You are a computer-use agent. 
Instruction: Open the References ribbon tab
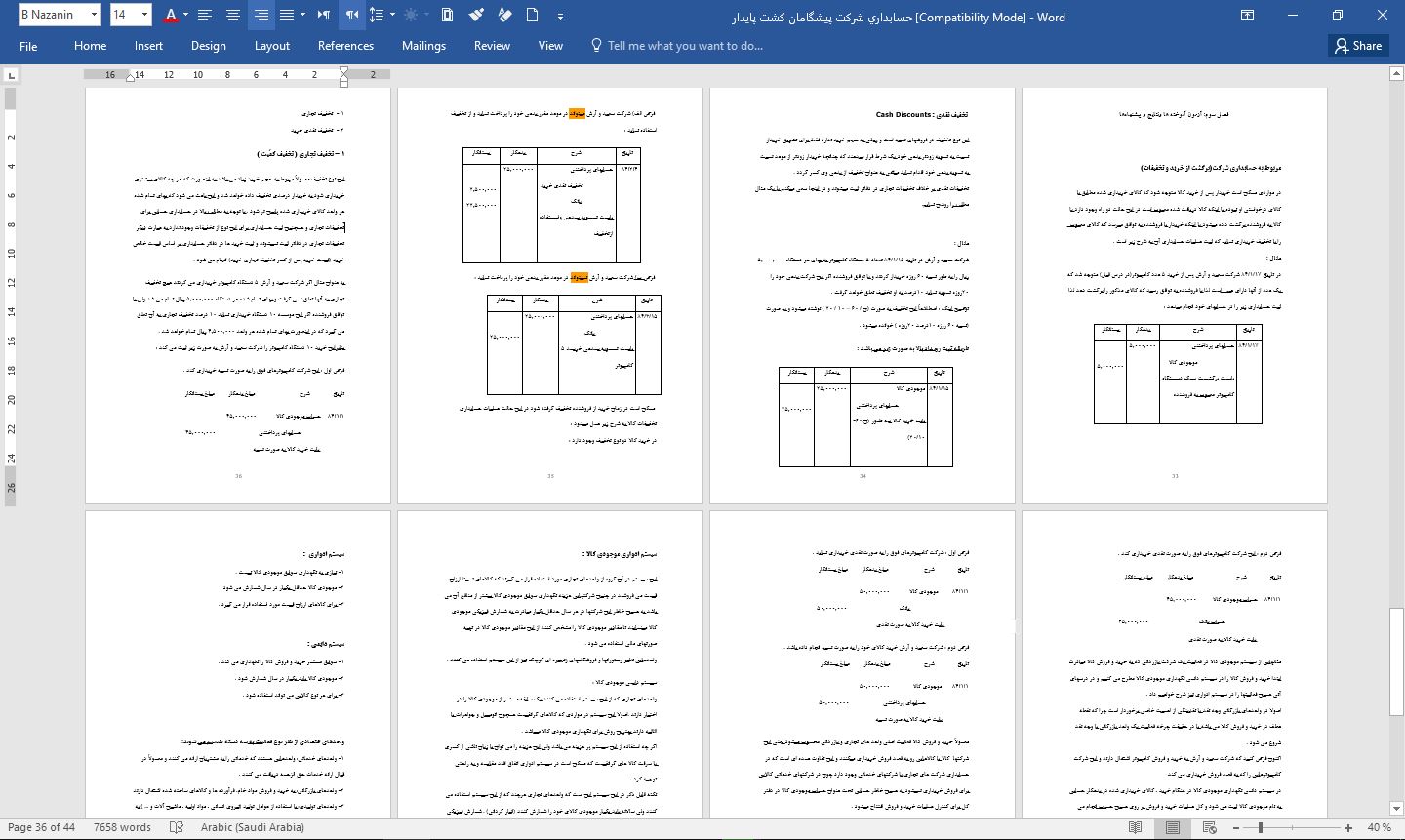point(345,46)
